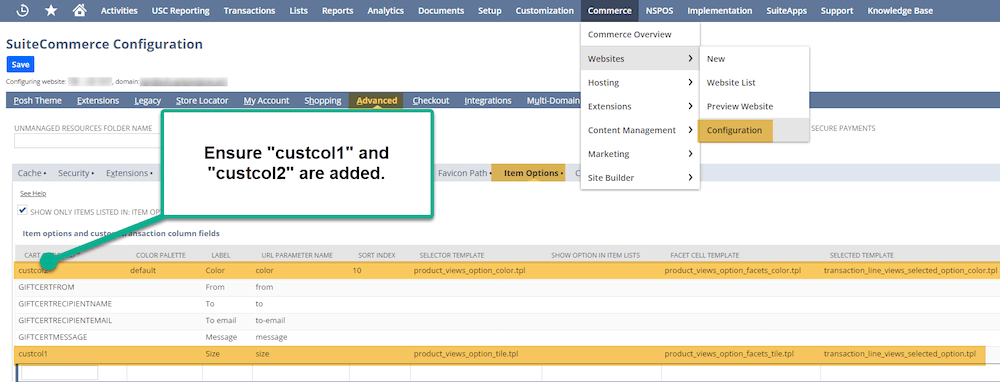Open the Knowledge Base menu
Screen dimensions: 1000x382
coord(900,11)
